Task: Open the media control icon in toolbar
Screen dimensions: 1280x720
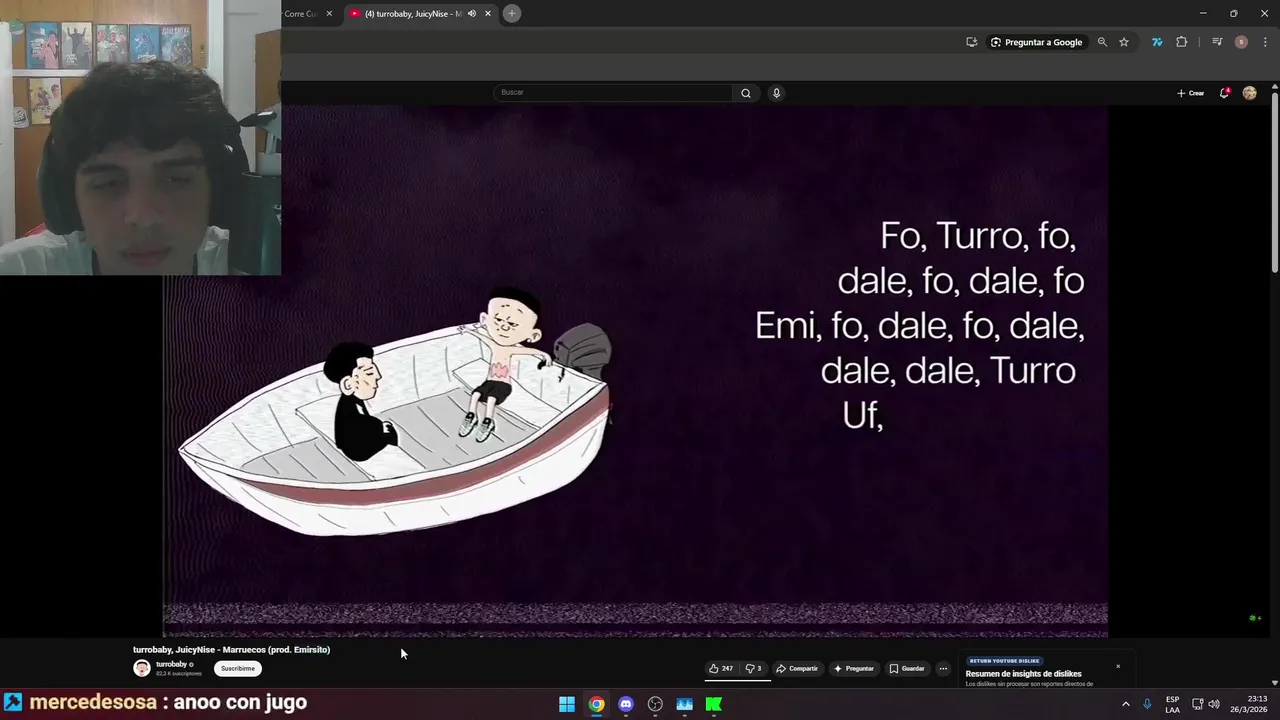Action: pos(1217,42)
